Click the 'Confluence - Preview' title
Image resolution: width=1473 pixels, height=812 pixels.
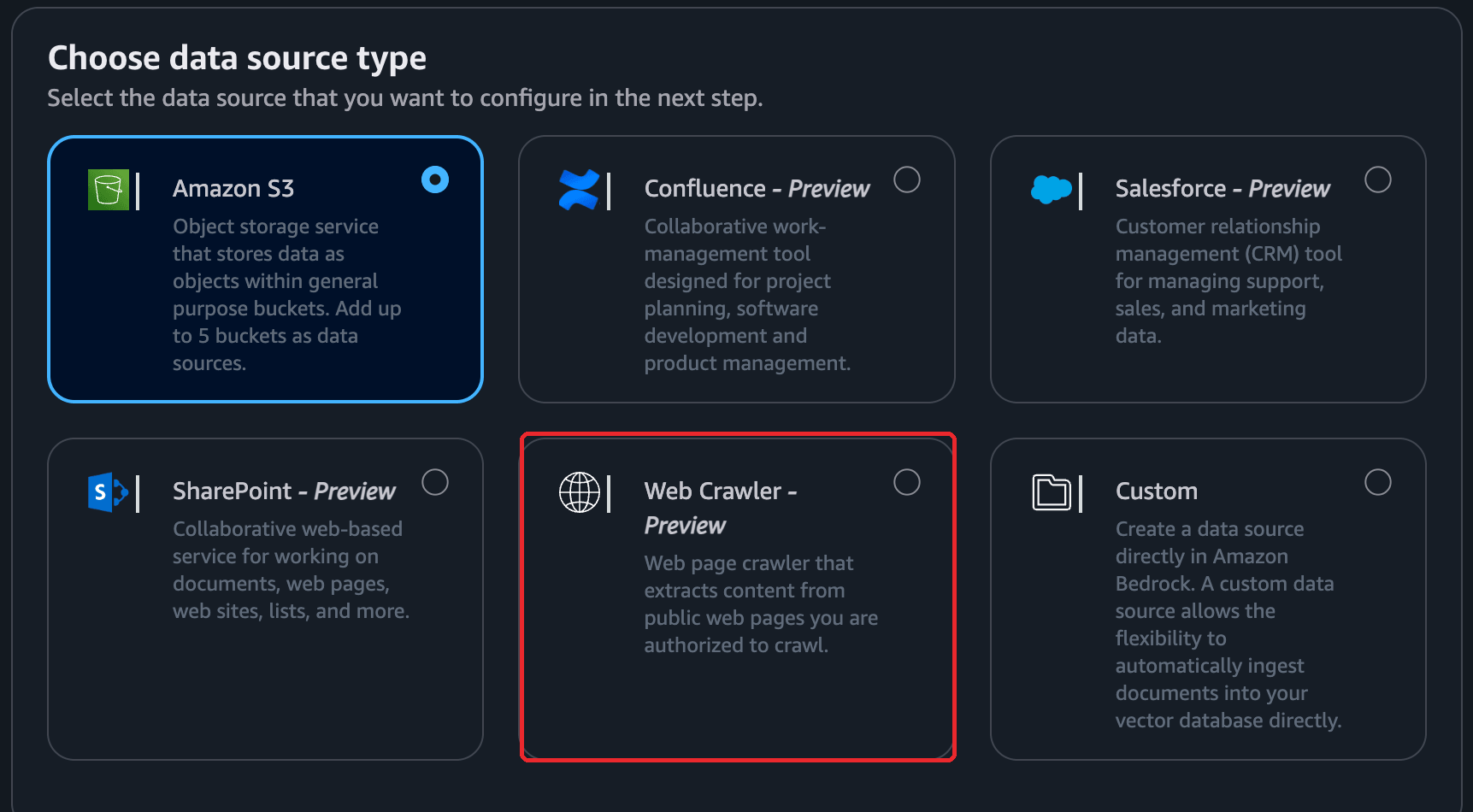(757, 188)
